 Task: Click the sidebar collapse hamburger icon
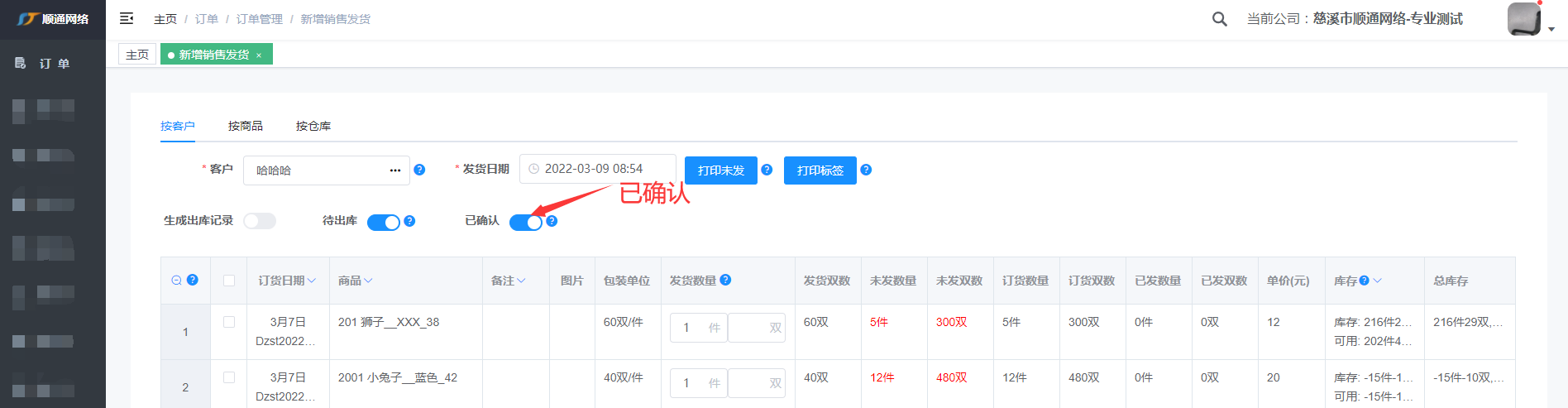pyautogui.click(x=127, y=18)
